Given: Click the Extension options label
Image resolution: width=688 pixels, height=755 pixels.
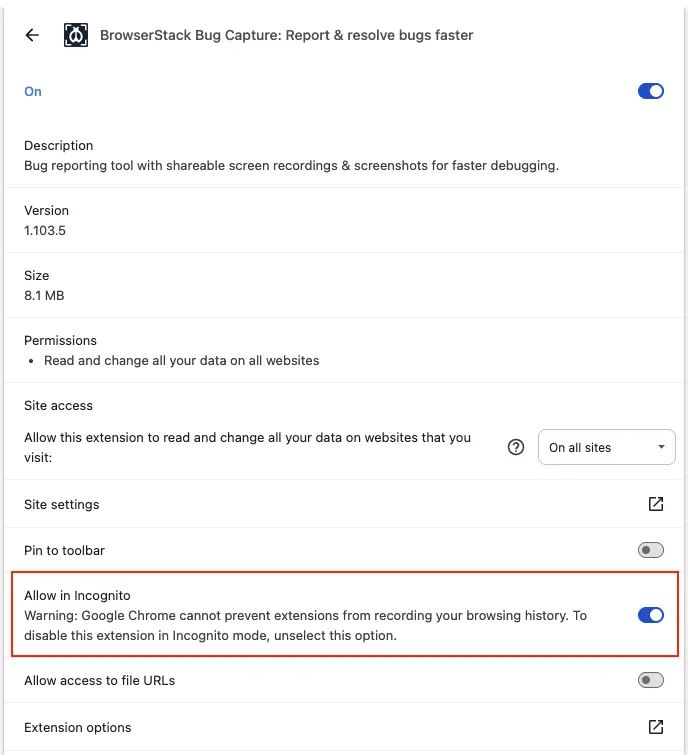Looking at the screenshot, I should (x=78, y=727).
